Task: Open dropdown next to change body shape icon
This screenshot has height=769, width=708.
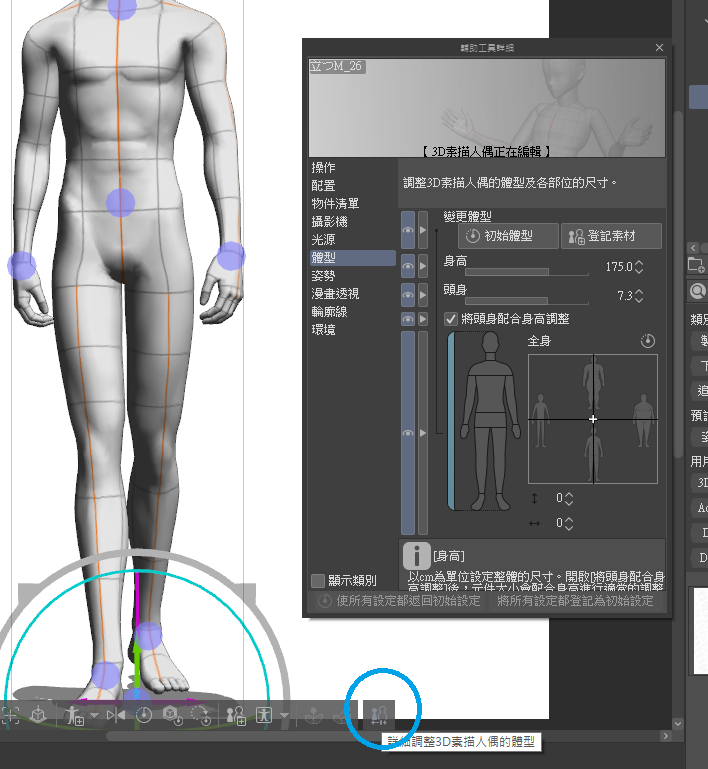Action: pyautogui.click(x=284, y=715)
